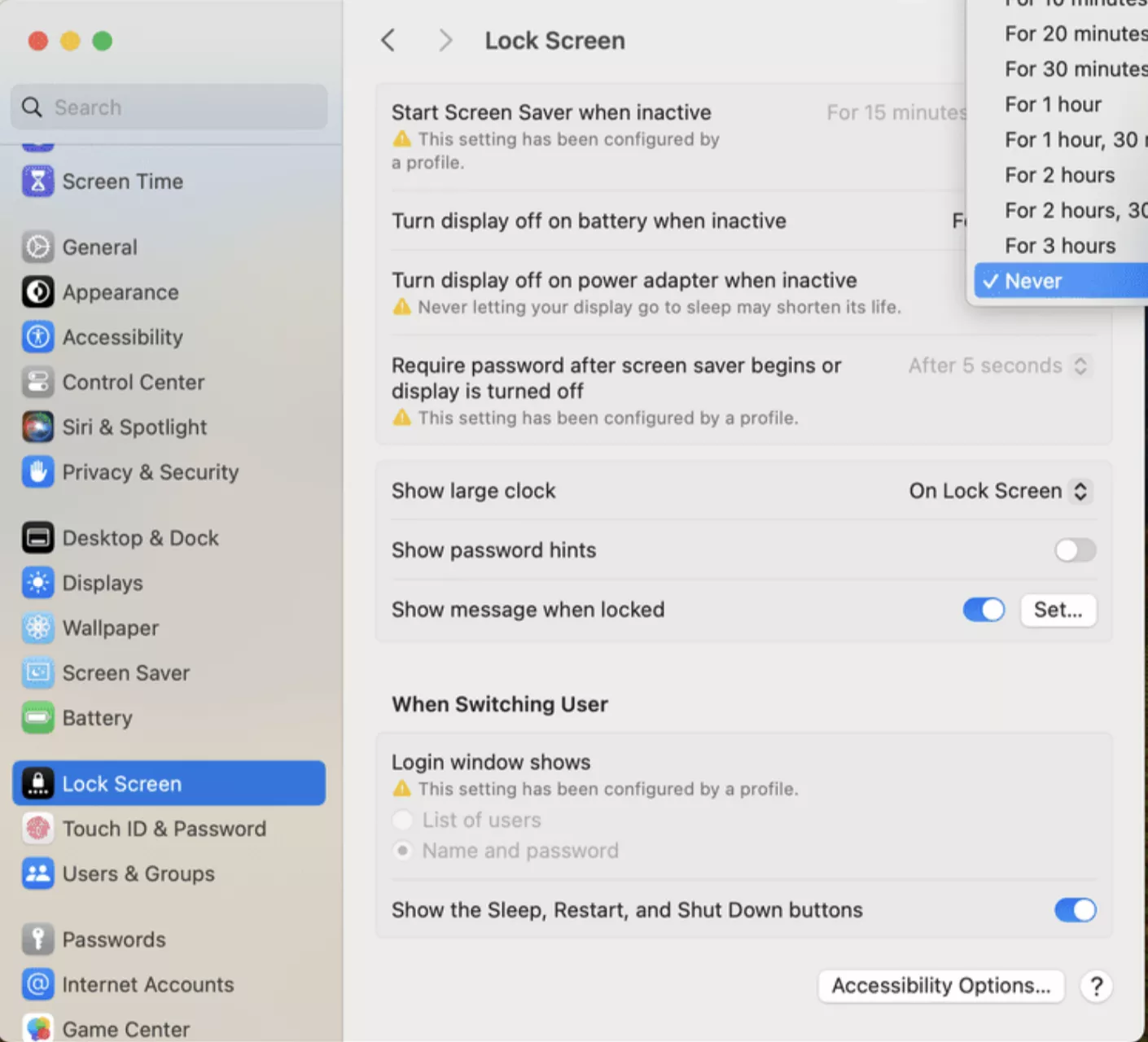Select "For 3 hours" menu option

point(1060,246)
